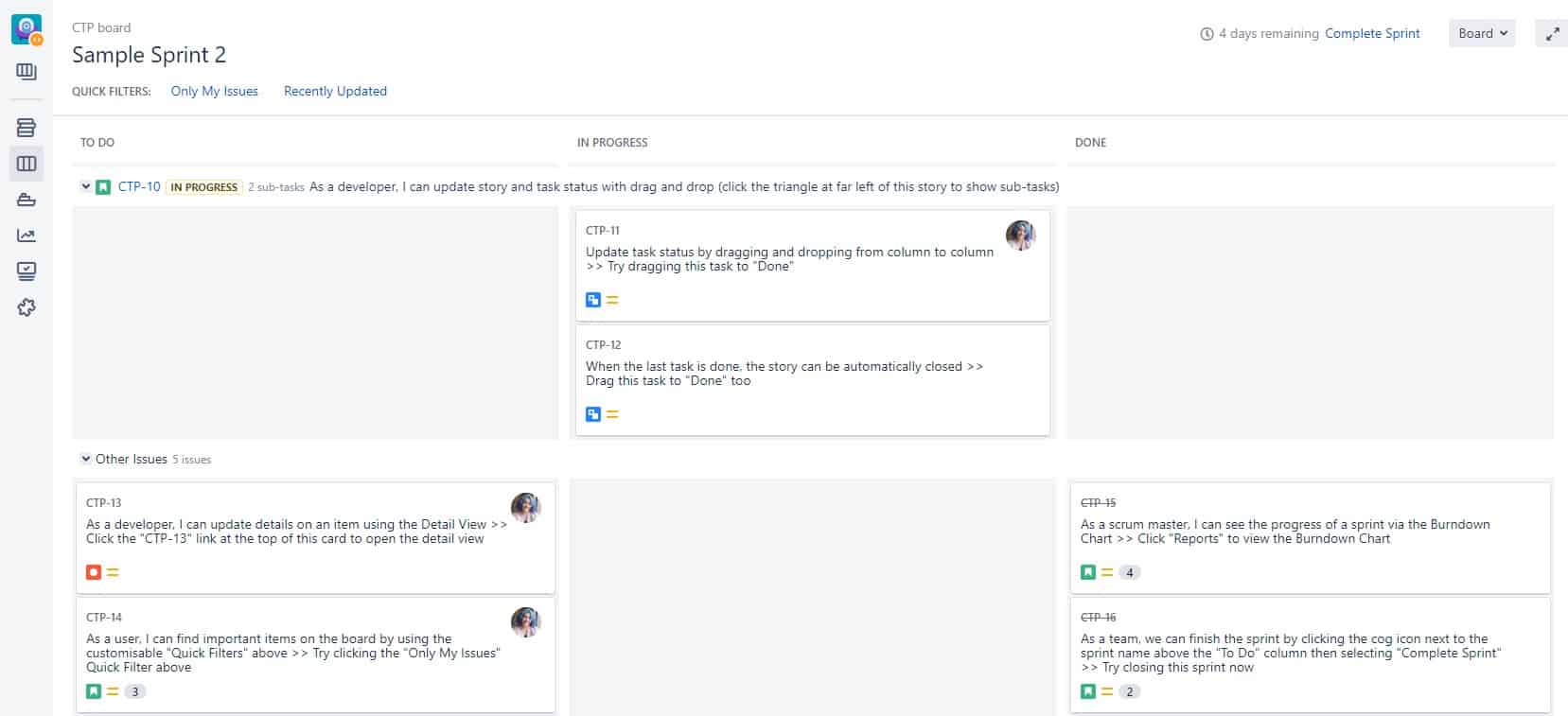Toggle the Only My Issues quick filter

click(214, 91)
